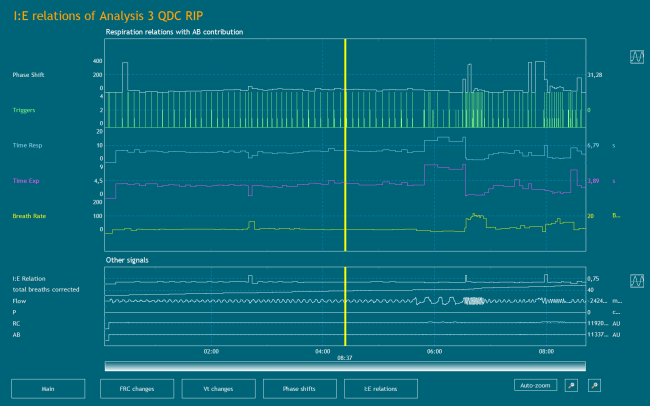
Task: Click the magenta Time Exp label
Action: click(x=27, y=181)
